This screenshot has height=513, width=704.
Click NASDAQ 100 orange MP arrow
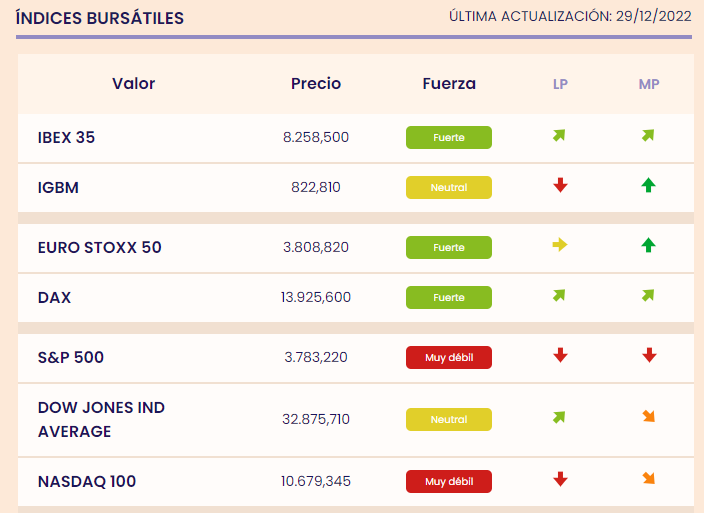coord(648,478)
